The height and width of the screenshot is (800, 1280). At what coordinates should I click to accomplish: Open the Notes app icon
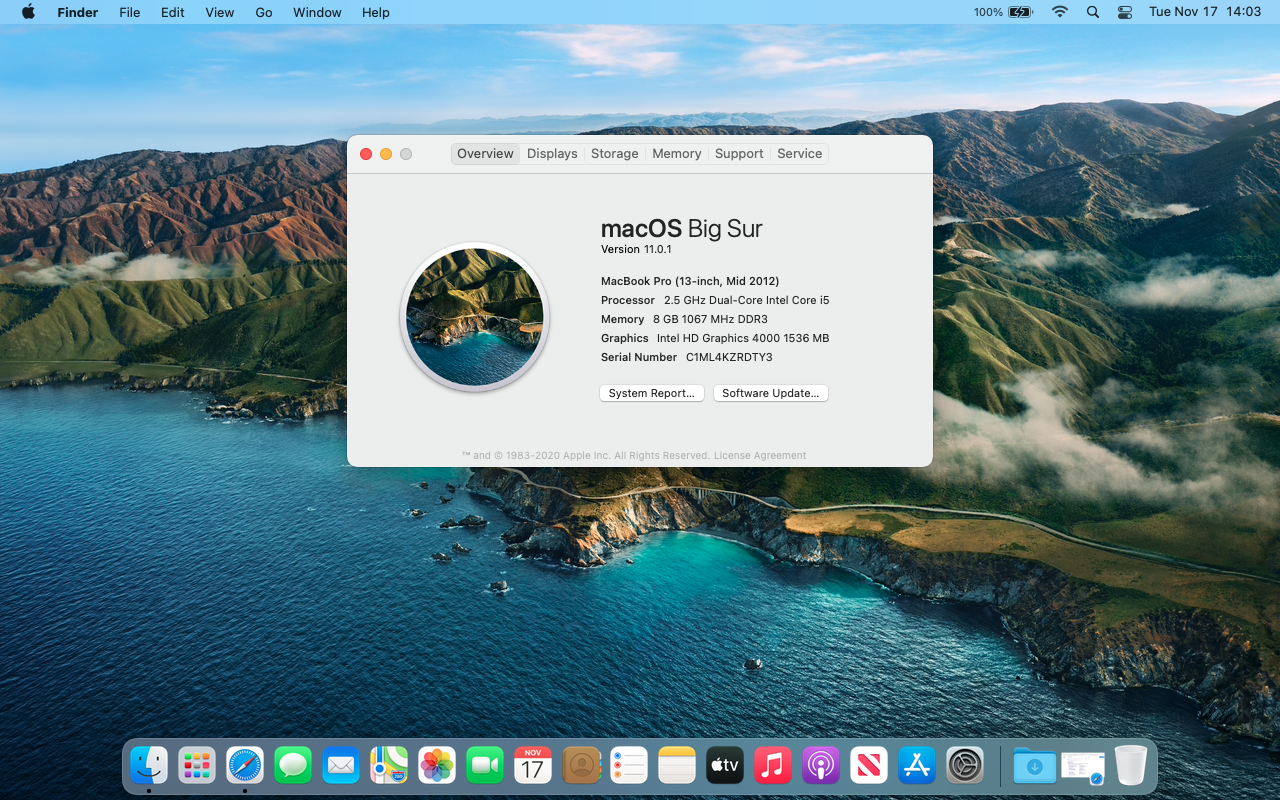click(x=677, y=766)
